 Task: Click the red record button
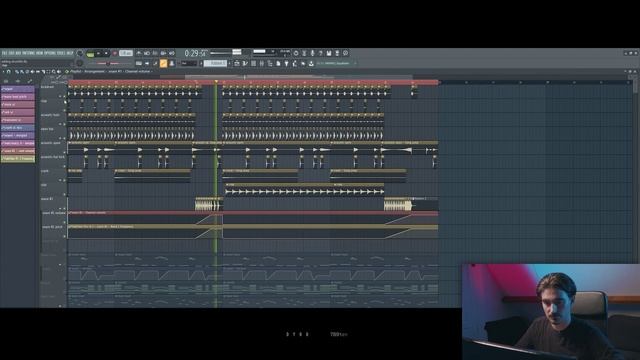(115, 53)
